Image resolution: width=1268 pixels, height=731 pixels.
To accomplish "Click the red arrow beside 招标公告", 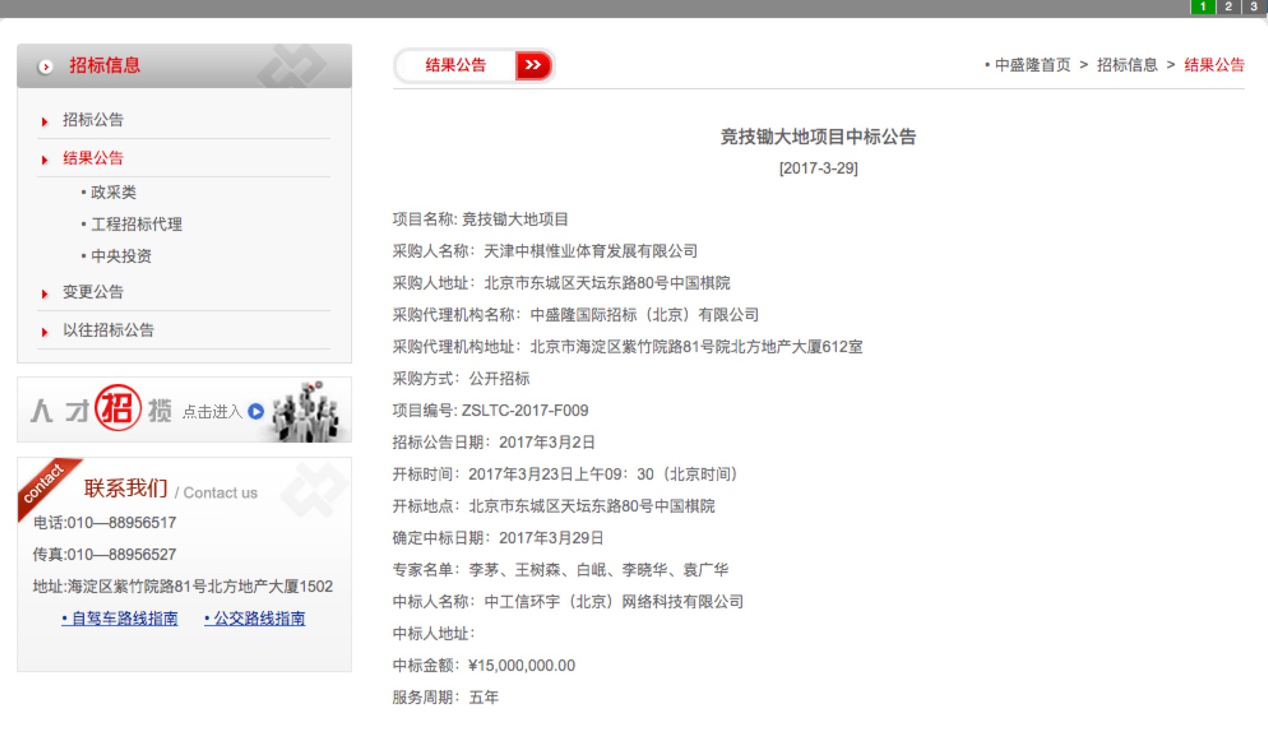I will [x=45, y=122].
